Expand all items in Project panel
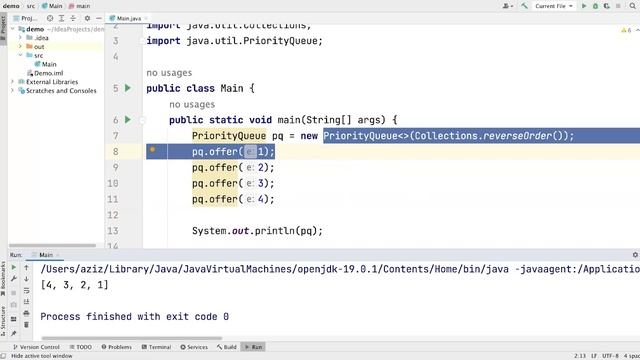The width and height of the screenshot is (640, 360). [61, 18]
